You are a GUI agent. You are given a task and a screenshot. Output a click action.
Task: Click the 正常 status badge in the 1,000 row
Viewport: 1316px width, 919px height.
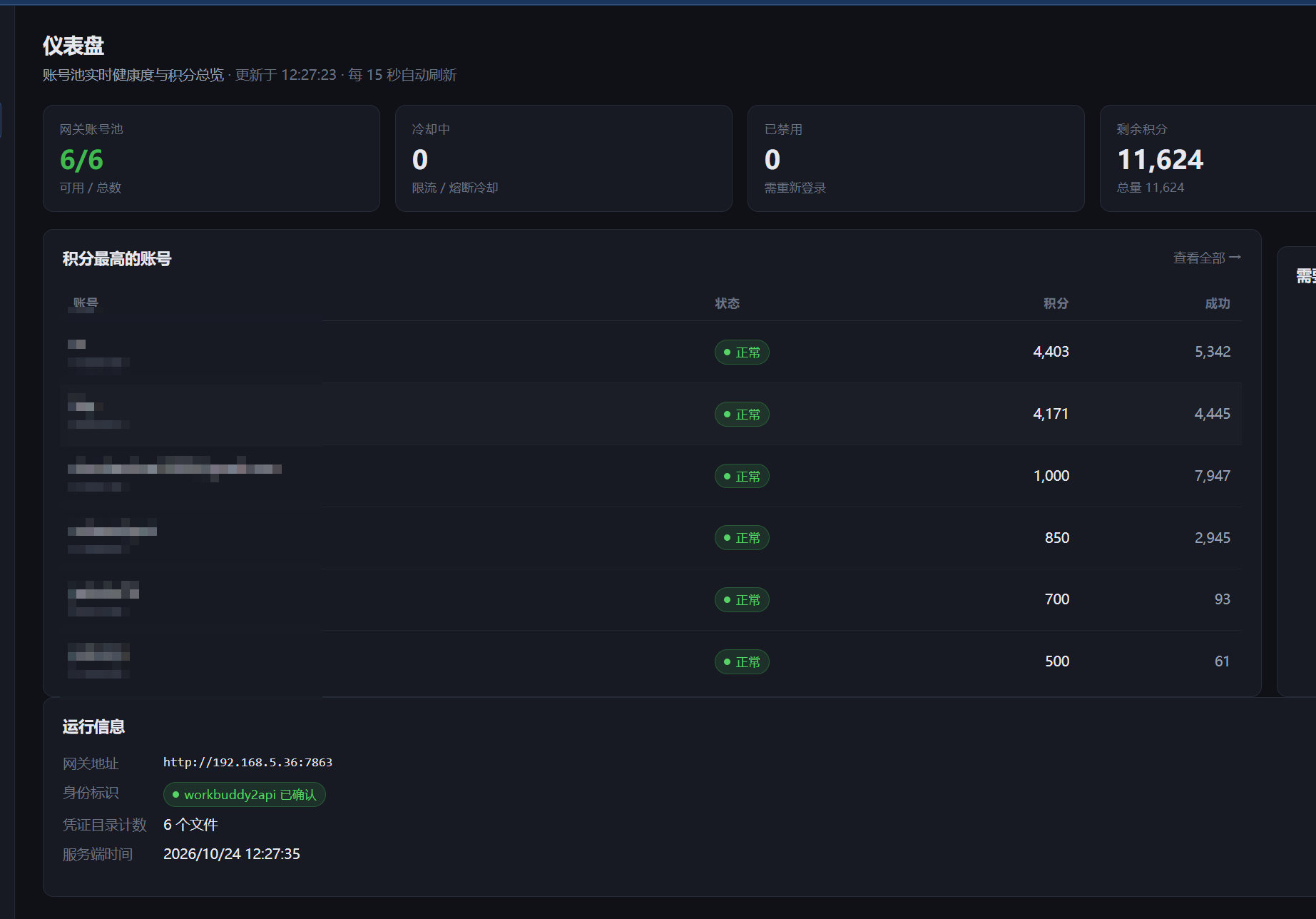[742, 477]
